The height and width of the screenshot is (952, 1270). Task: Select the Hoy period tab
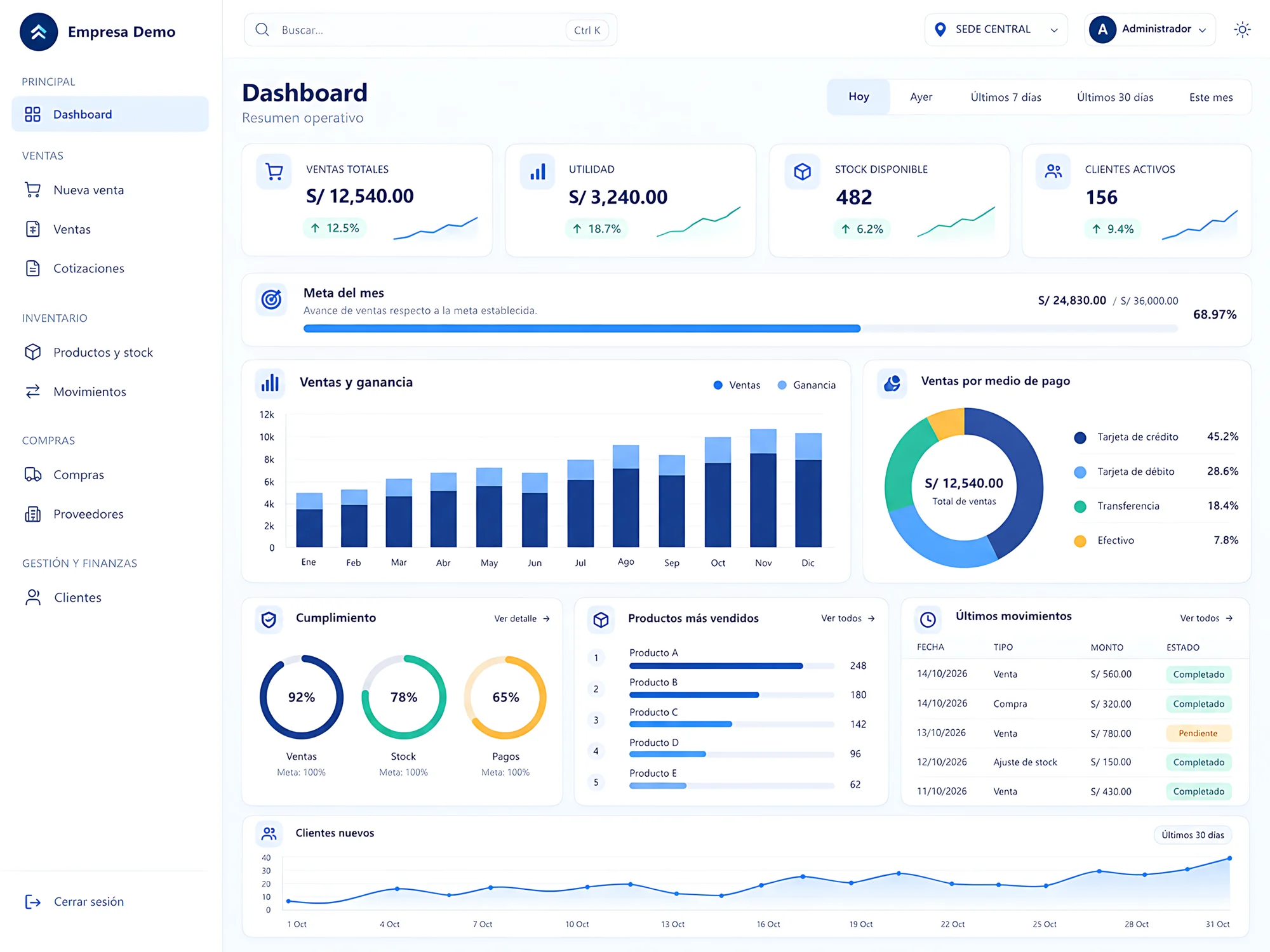click(859, 96)
